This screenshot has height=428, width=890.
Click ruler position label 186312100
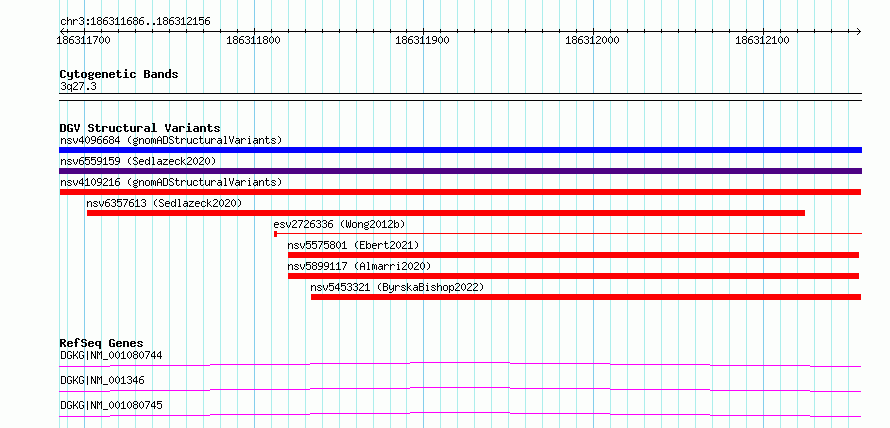pos(762,40)
